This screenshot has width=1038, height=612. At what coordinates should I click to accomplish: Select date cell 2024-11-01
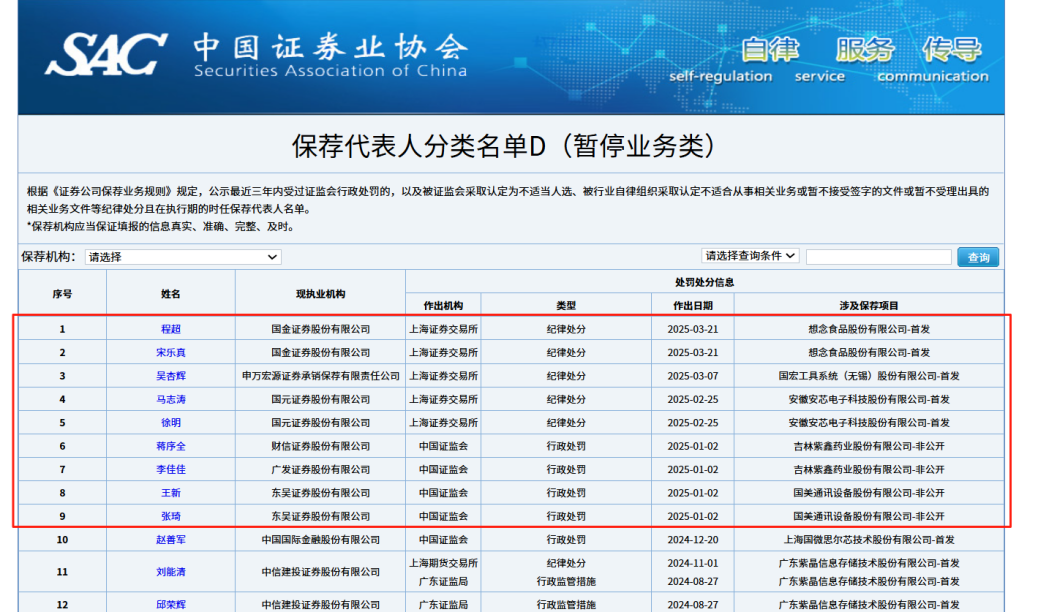click(x=693, y=563)
